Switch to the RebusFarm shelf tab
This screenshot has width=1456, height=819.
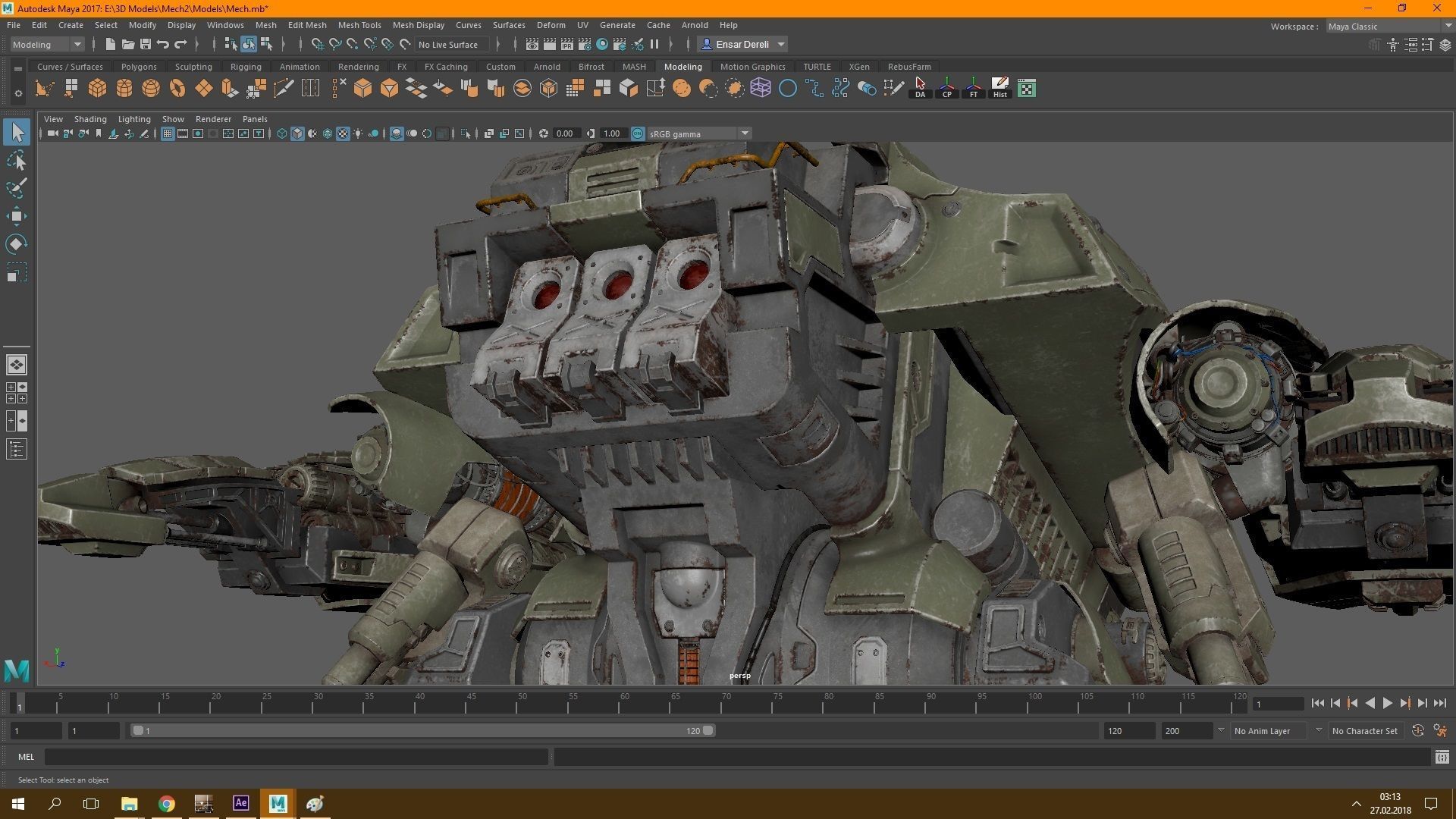point(909,67)
